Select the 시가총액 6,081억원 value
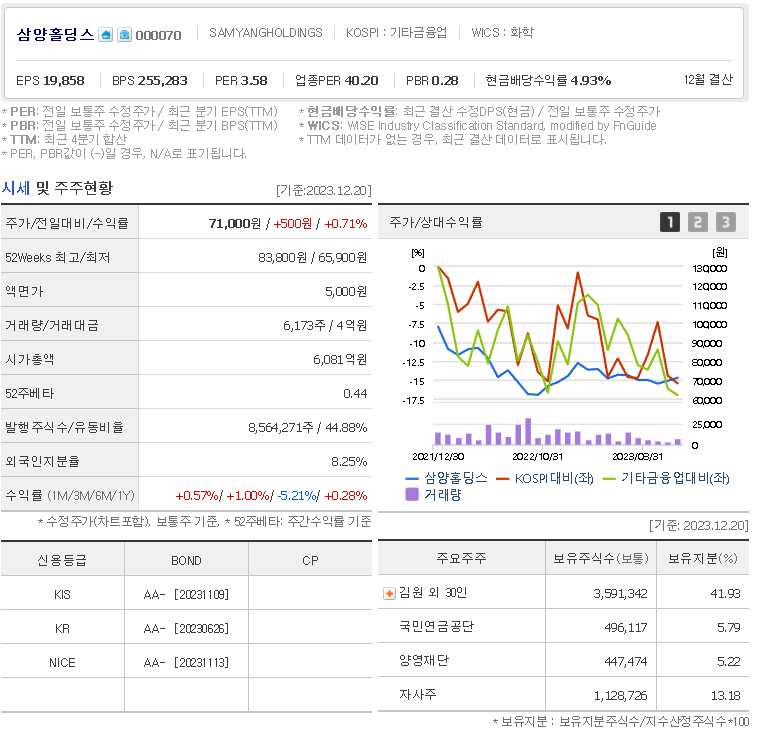The height and width of the screenshot is (738, 758). (340, 360)
